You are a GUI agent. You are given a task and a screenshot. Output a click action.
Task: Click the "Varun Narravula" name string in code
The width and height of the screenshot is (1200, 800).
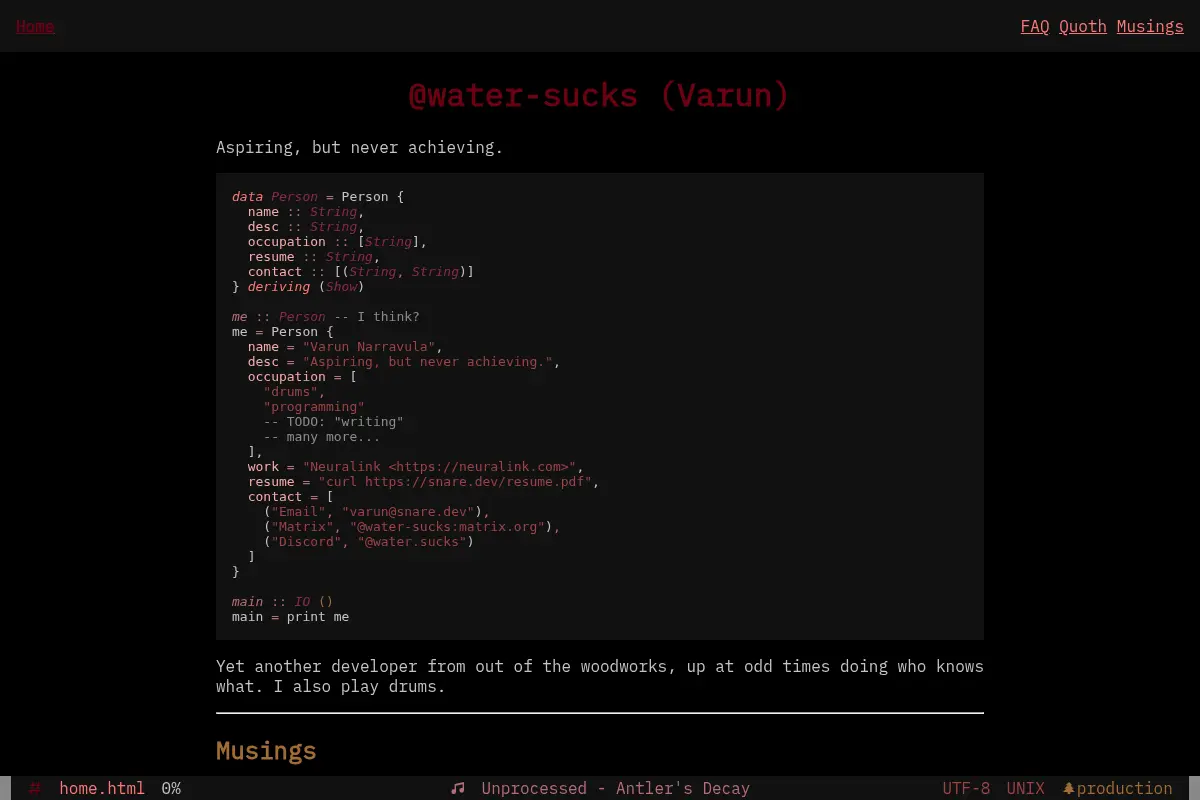click(x=369, y=347)
